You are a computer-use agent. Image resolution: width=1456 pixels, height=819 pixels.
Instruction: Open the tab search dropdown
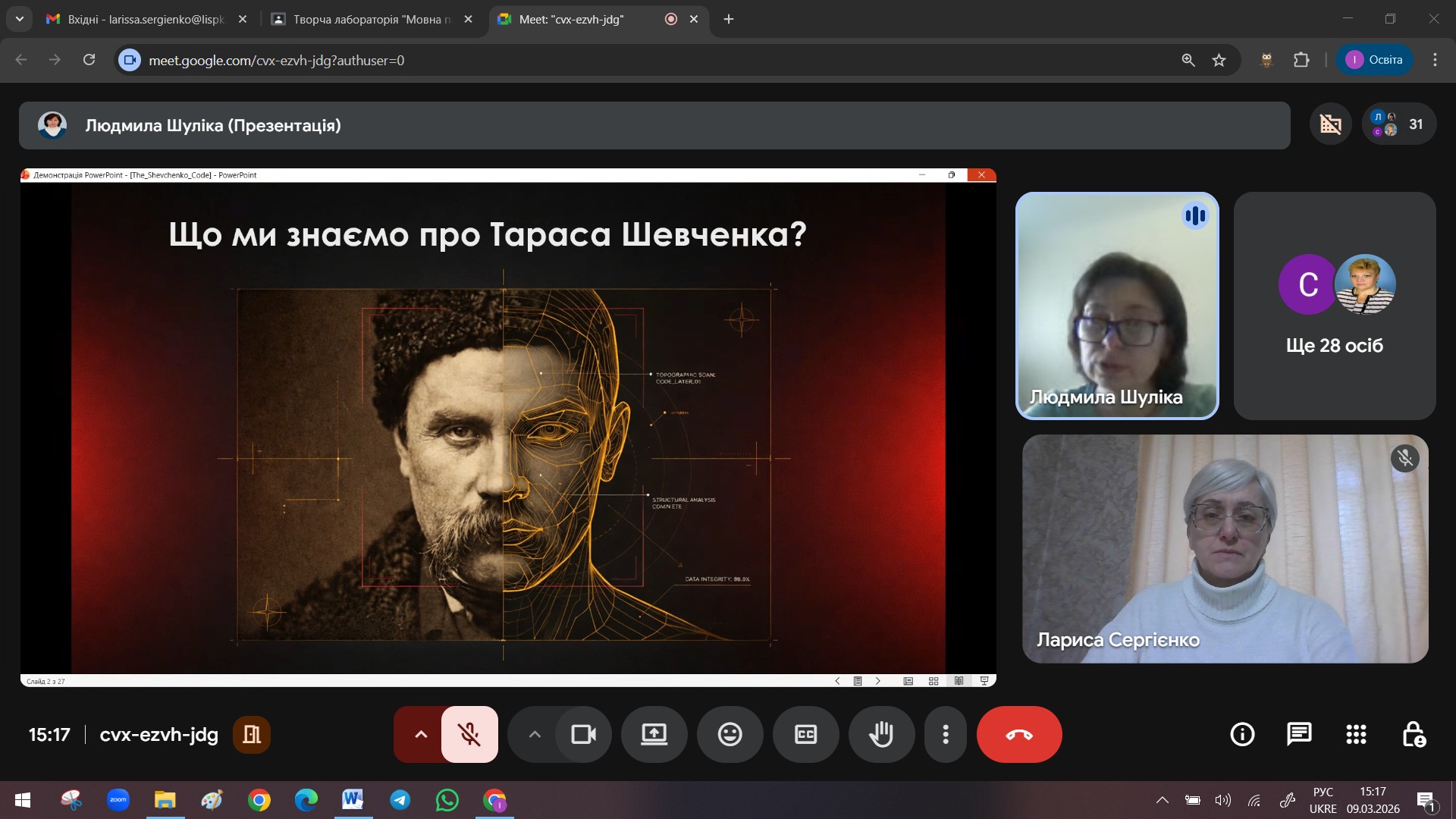coord(19,19)
